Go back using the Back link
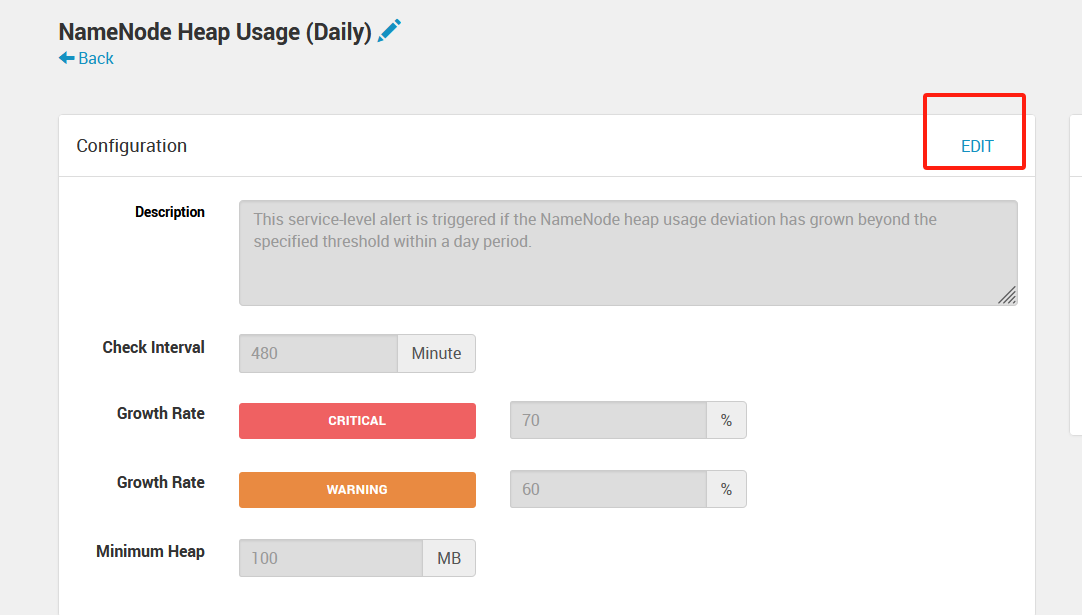 pos(96,58)
